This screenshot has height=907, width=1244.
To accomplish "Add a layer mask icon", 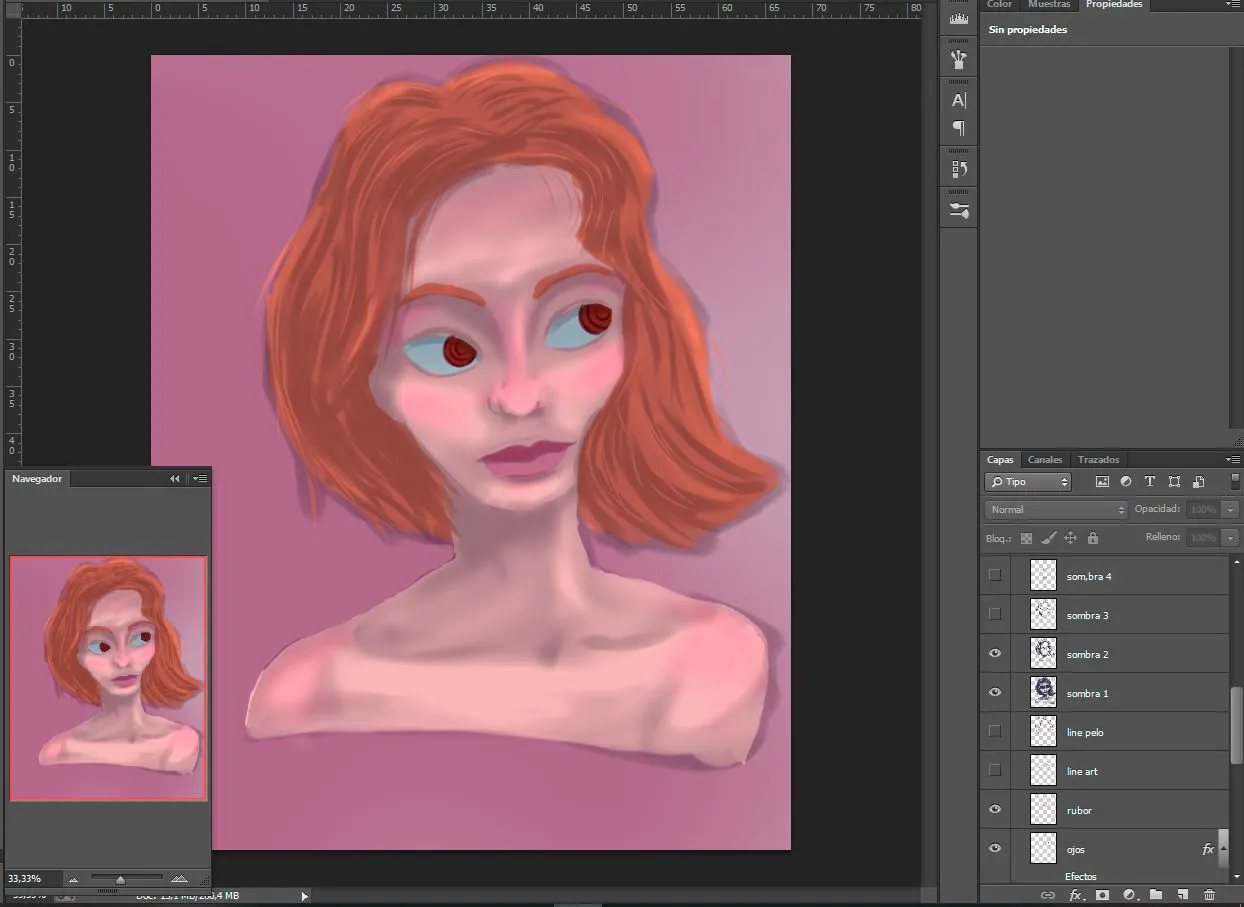I will tap(1102, 895).
